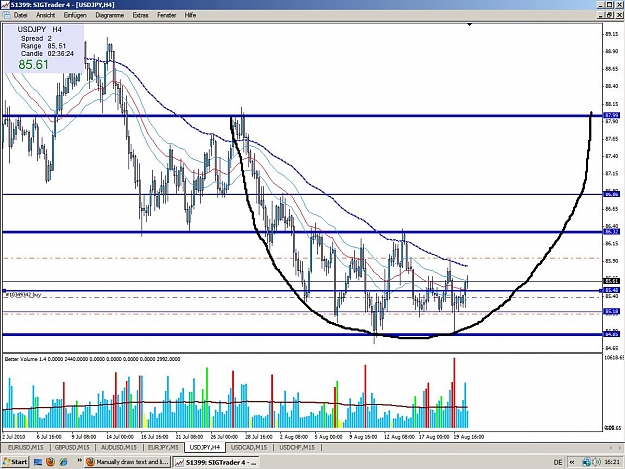Viewport: 625px width, 469px height.
Task: Click SIGTrader 4 taskbar button
Action: tap(216, 462)
